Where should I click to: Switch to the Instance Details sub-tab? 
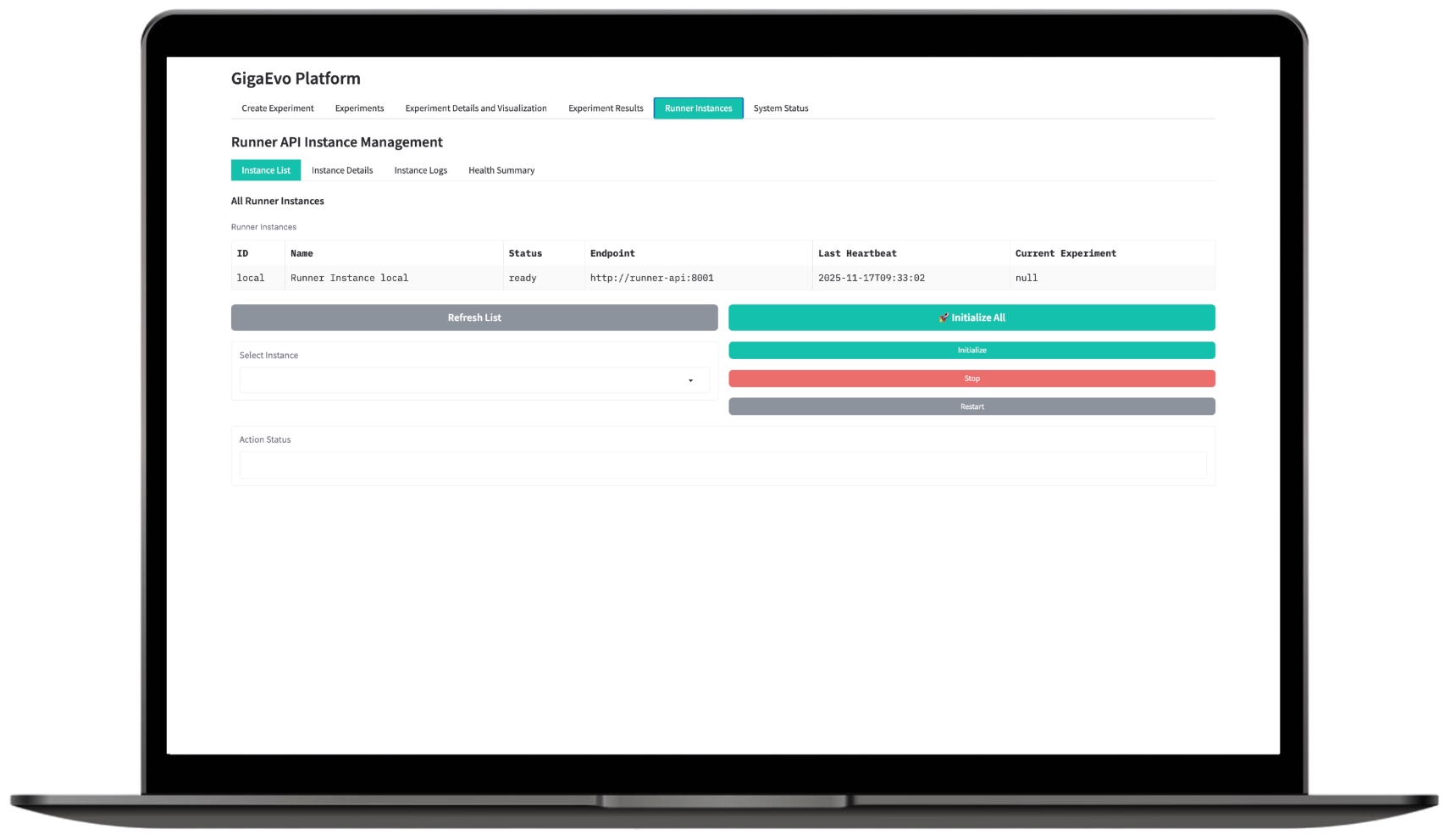[341, 170]
